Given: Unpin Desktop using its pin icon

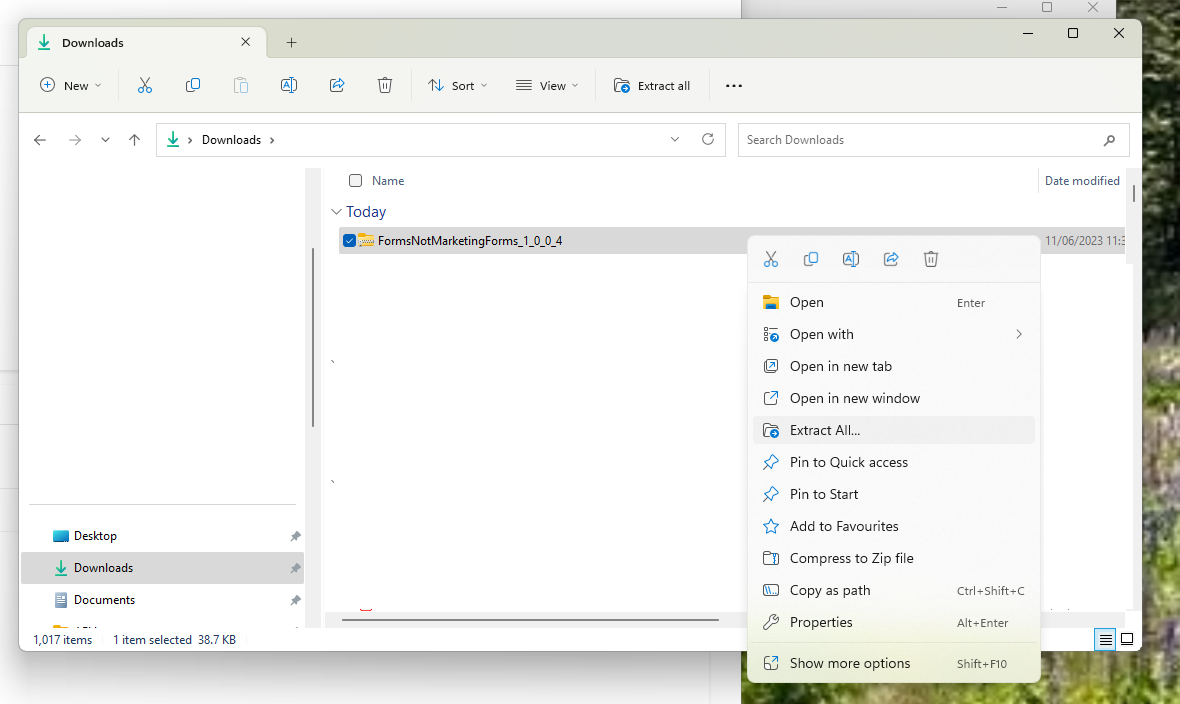Looking at the screenshot, I should tap(295, 536).
